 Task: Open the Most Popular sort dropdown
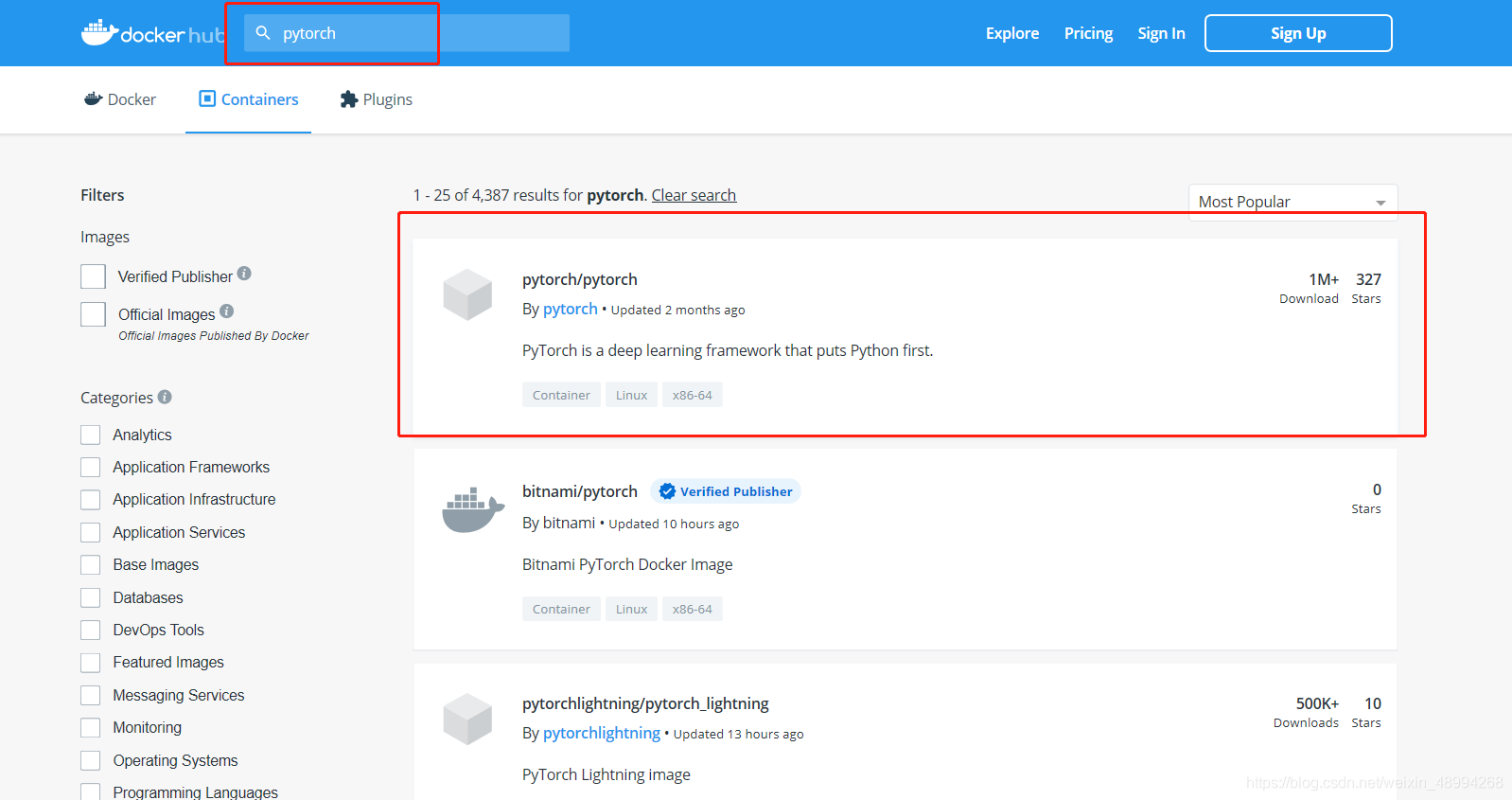(1292, 202)
